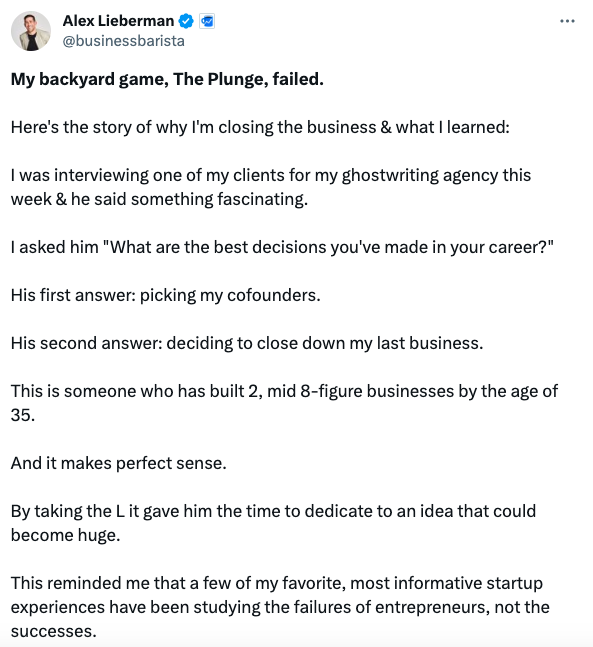Image resolution: width=593 pixels, height=647 pixels.
Task: Click the affiliate badge next to the checkmark
Action: [207, 21]
